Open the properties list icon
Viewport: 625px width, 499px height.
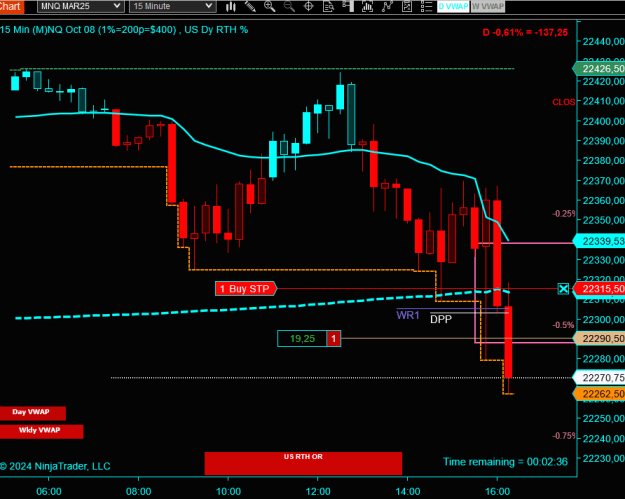tap(426, 6)
